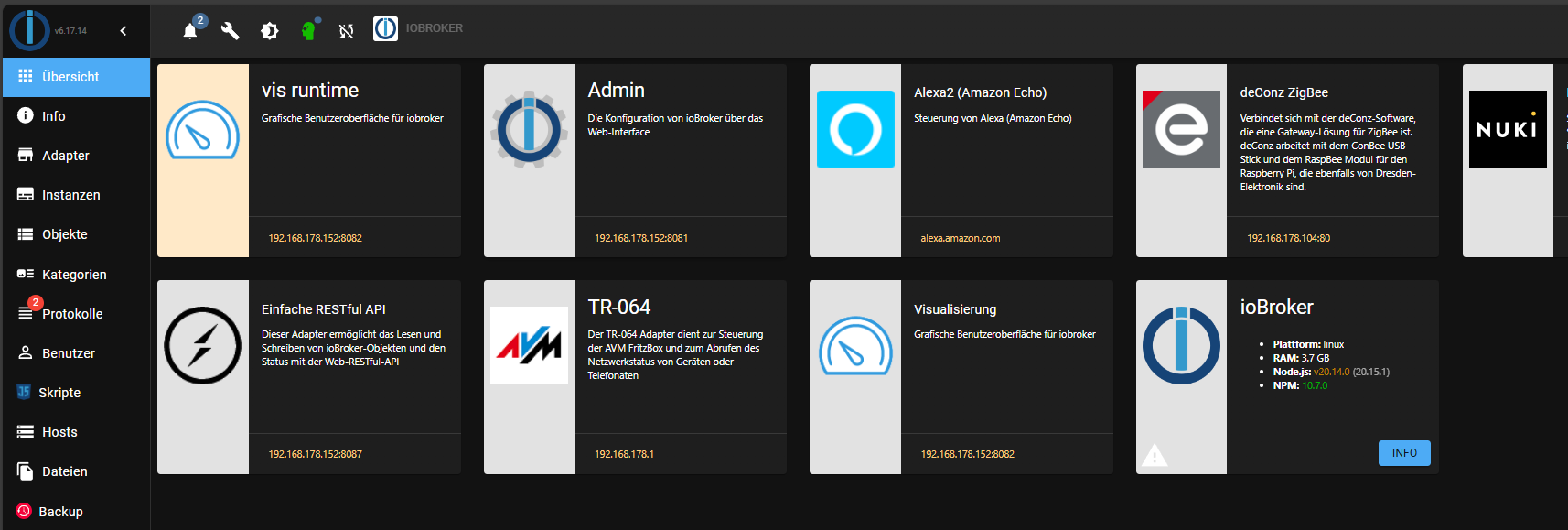Collapse the sidebar with the chevron
The height and width of the screenshot is (530, 1568).
tap(124, 31)
